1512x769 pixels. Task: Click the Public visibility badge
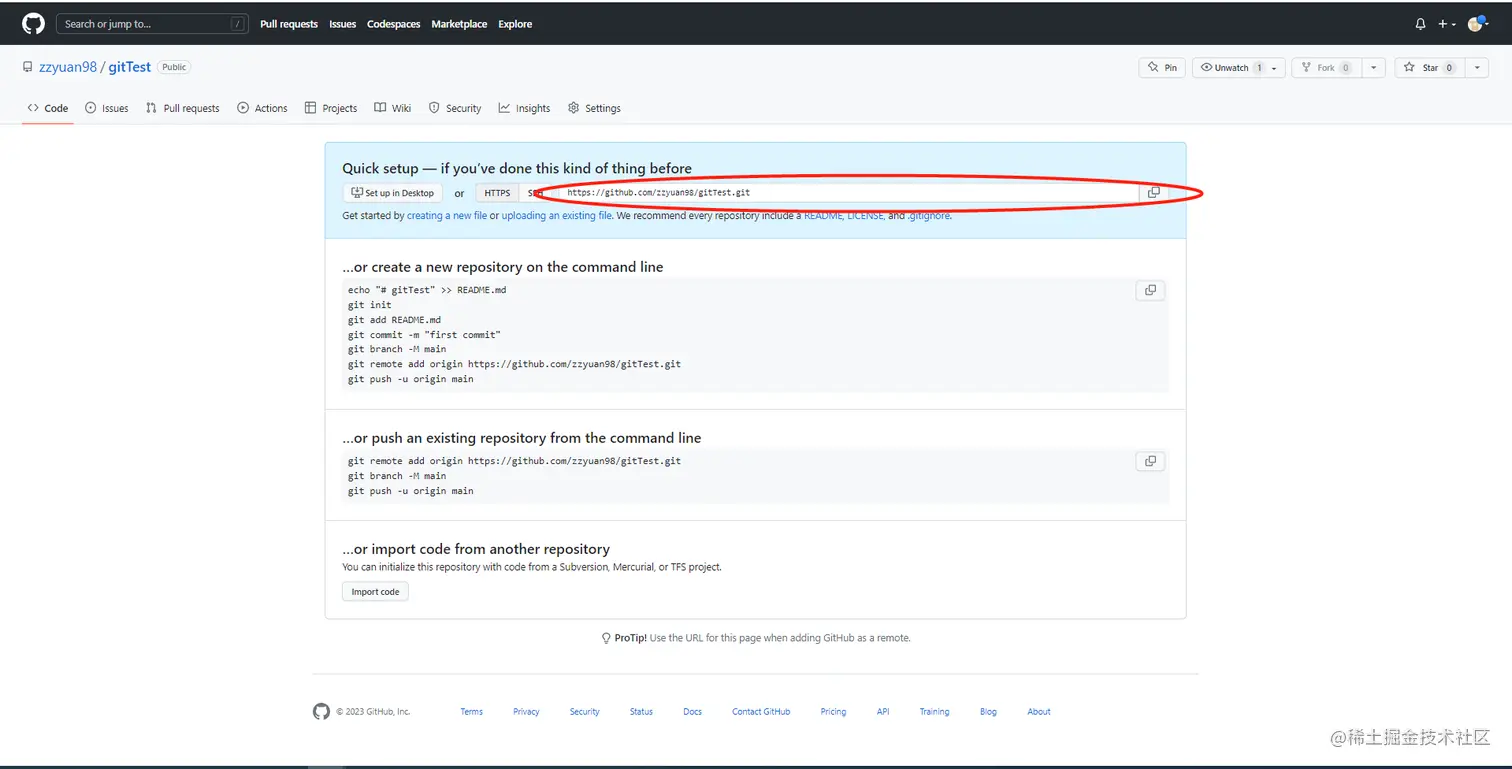pyautogui.click(x=174, y=67)
